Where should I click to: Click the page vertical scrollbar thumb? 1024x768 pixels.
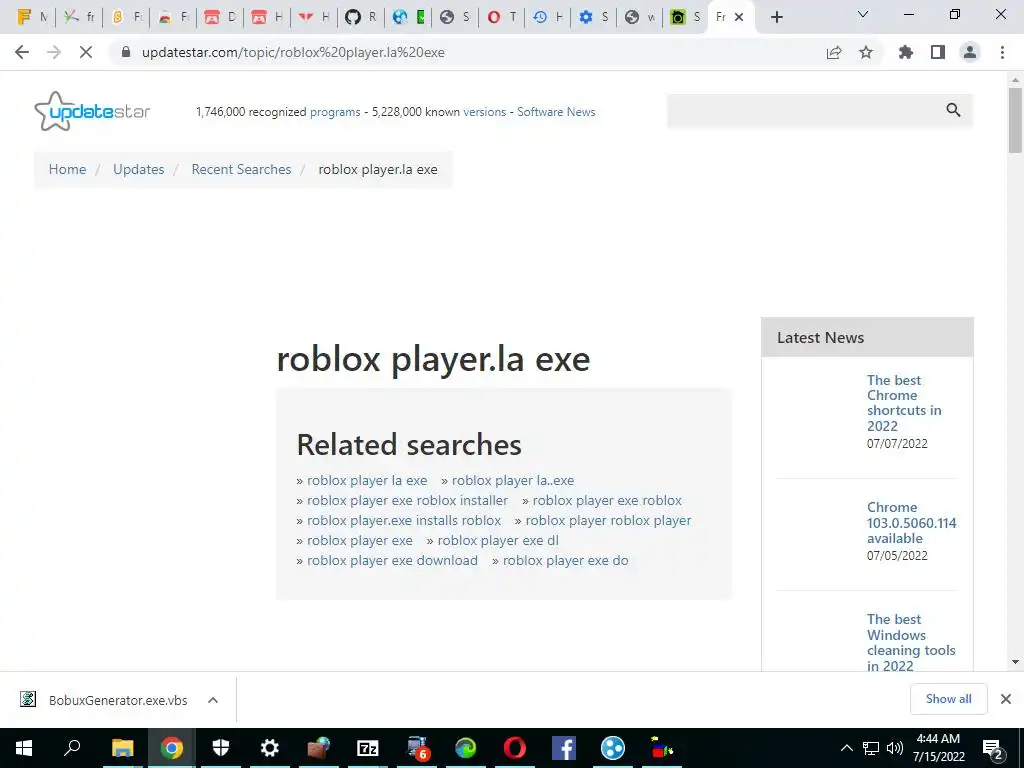(1015, 121)
